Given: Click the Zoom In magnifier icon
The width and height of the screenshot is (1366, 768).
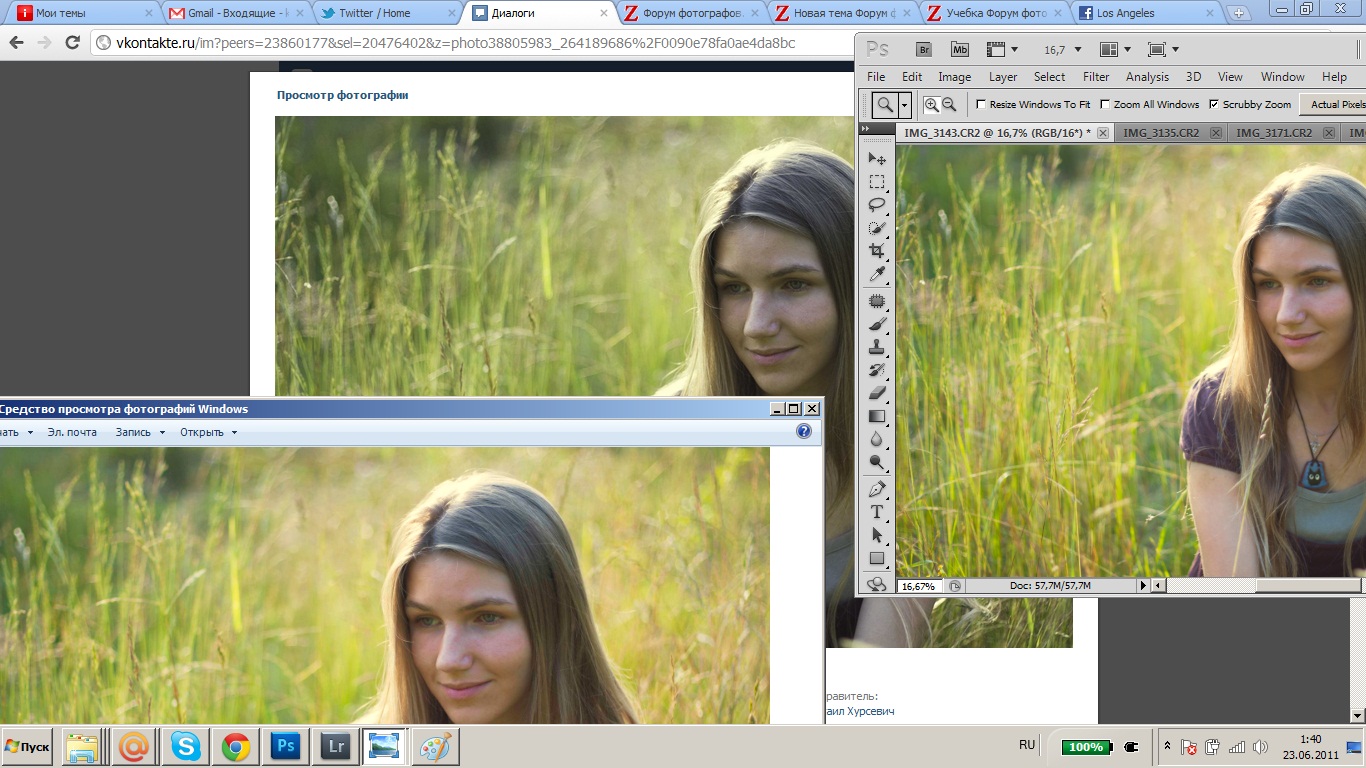Looking at the screenshot, I should tap(931, 104).
